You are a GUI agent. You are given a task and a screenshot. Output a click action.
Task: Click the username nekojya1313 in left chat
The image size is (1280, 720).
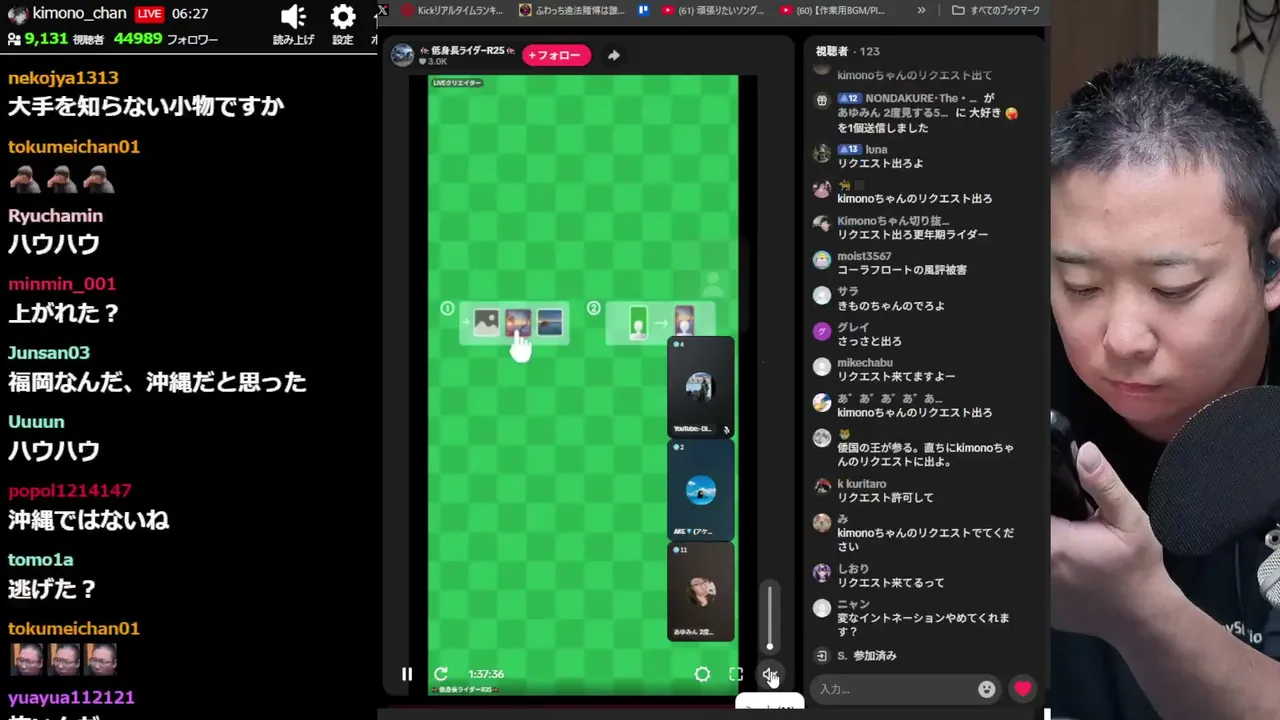point(63,78)
